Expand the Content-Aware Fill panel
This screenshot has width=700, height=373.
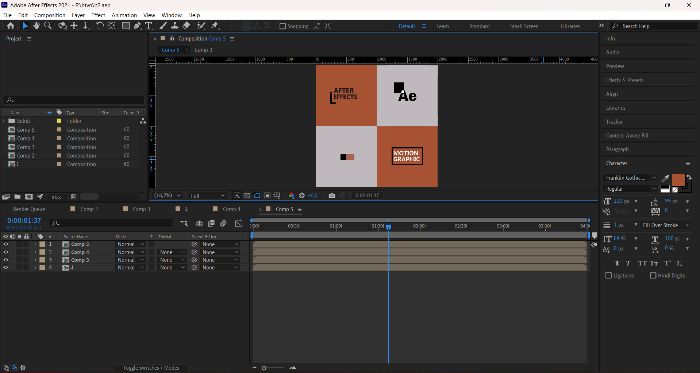click(627, 135)
